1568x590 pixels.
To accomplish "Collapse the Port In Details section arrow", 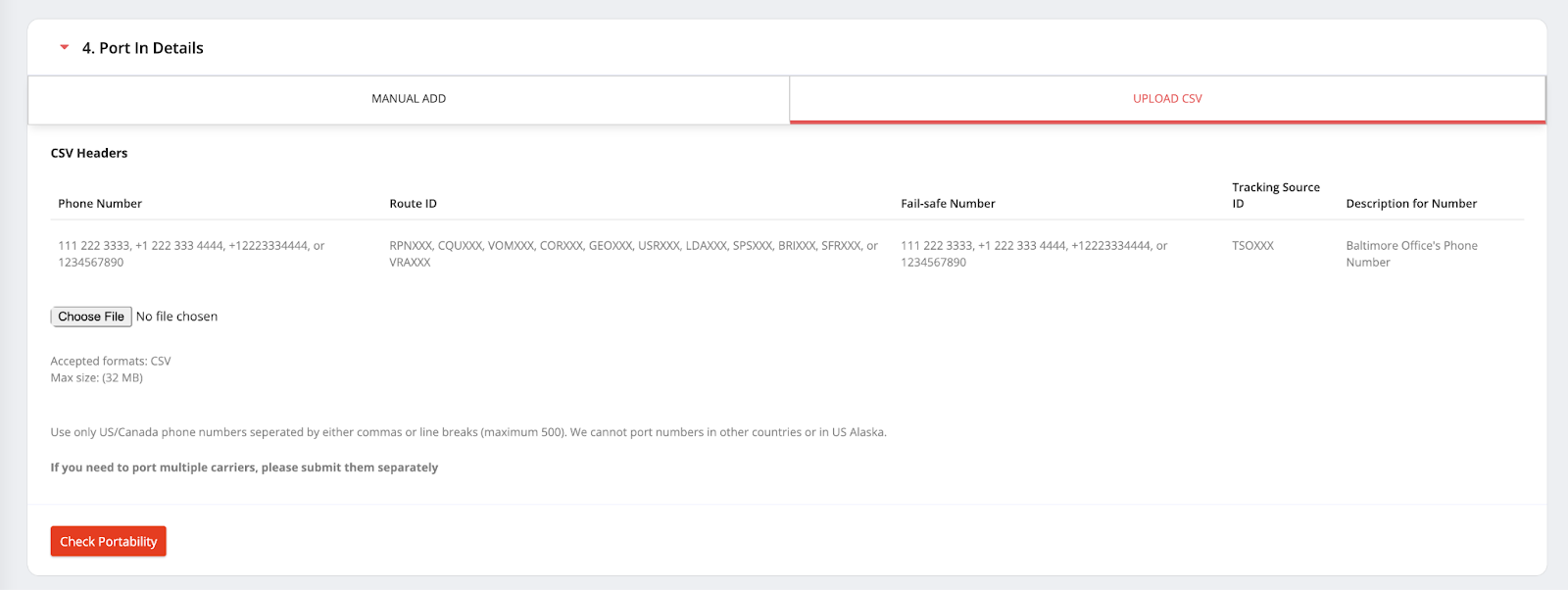I will coord(65,47).
